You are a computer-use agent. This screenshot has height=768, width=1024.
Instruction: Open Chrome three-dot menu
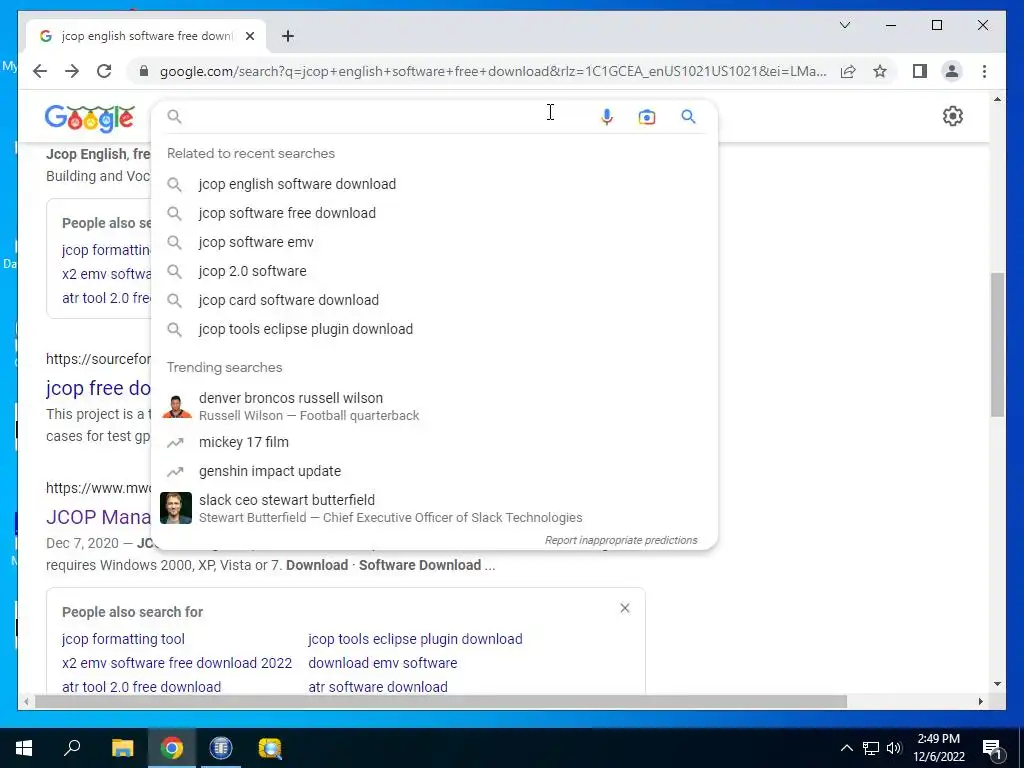click(x=984, y=71)
